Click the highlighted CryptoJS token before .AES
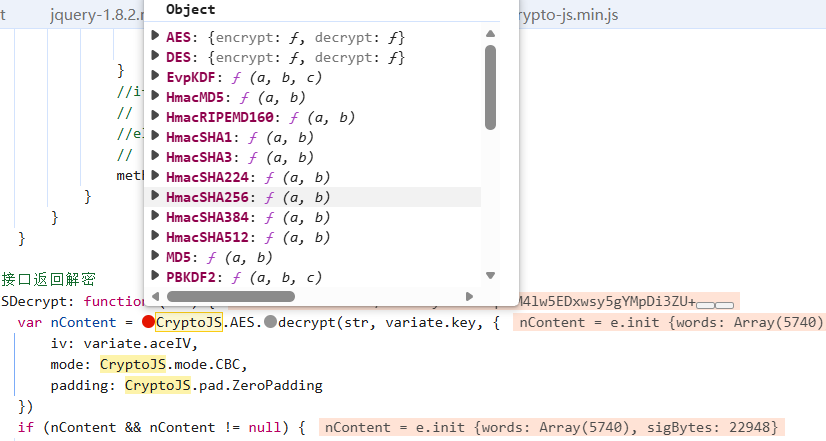This screenshot has width=826, height=441. coord(189,322)
